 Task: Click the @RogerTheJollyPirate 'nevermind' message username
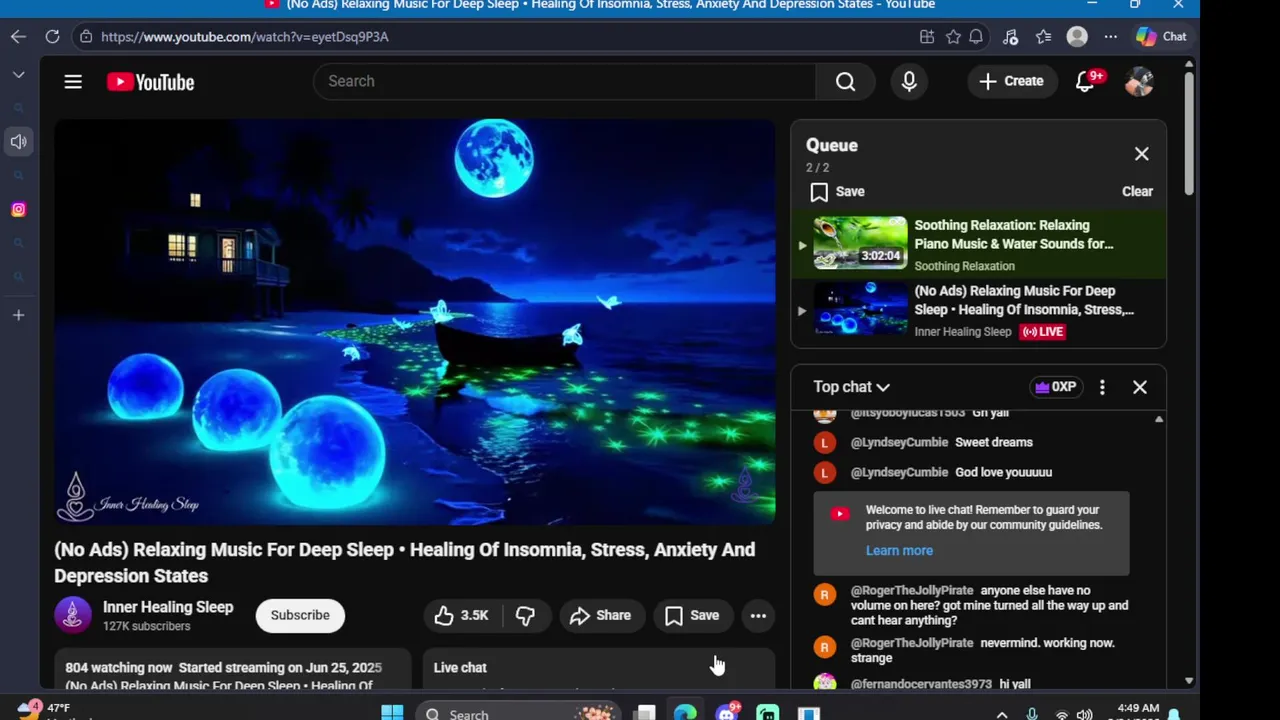click(912, 643)
